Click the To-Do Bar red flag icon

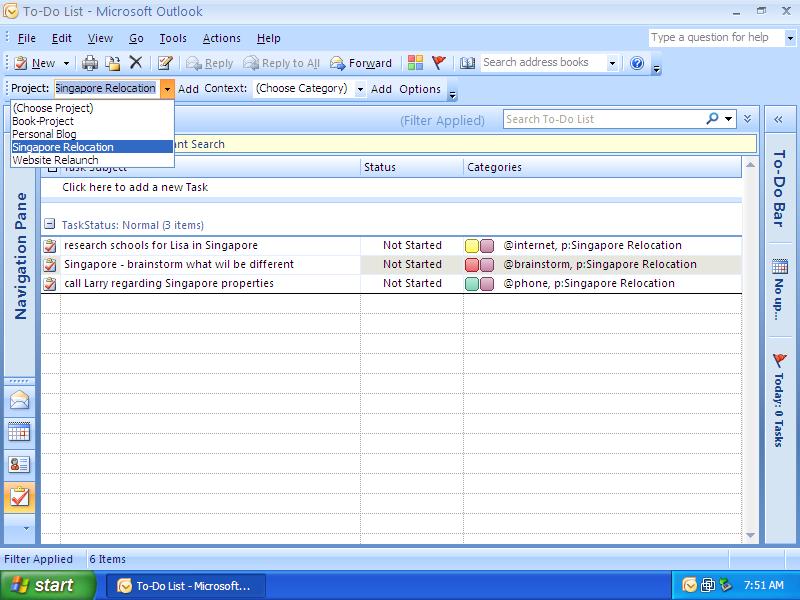click(780, 361)
